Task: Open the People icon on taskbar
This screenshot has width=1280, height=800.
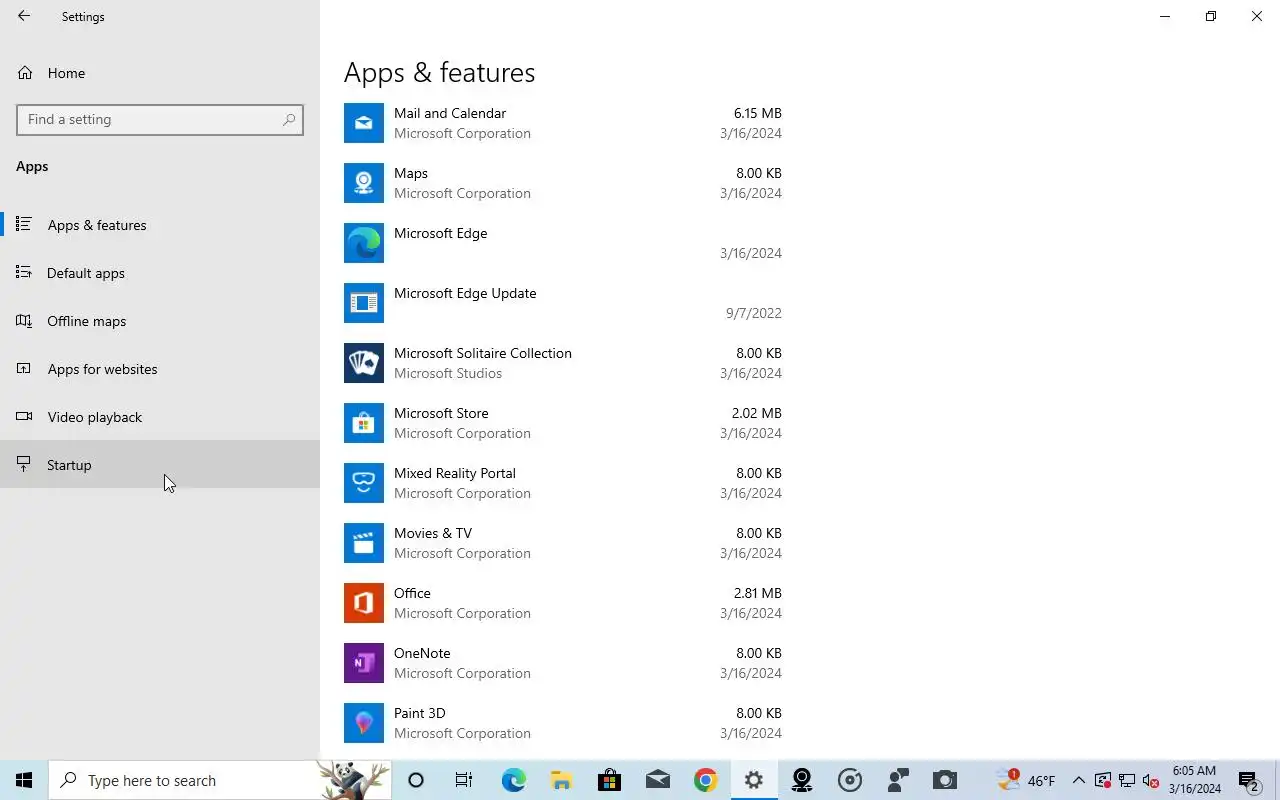Action: [898, 780]
